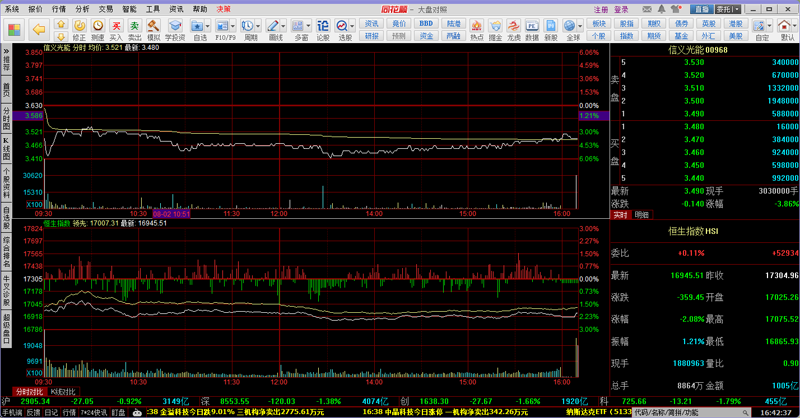Click the chat robot icon in status bar
Screen dimensions: 800x418
click(137, 412)
